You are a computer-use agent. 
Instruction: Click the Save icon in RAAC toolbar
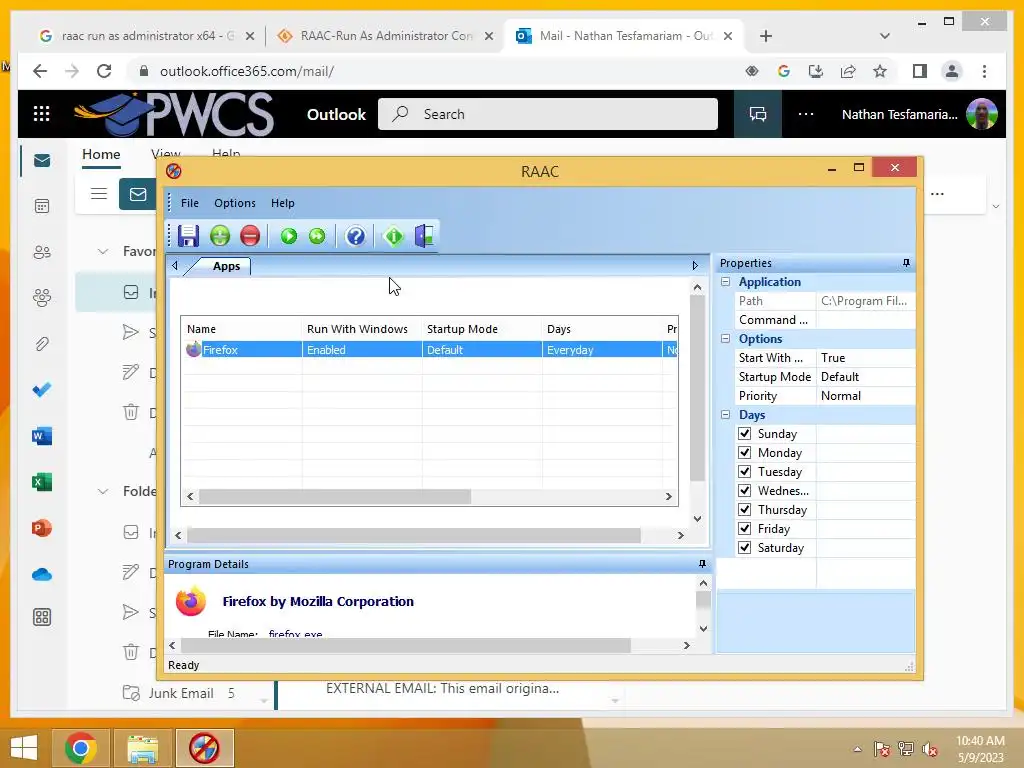tap(188, 236)
